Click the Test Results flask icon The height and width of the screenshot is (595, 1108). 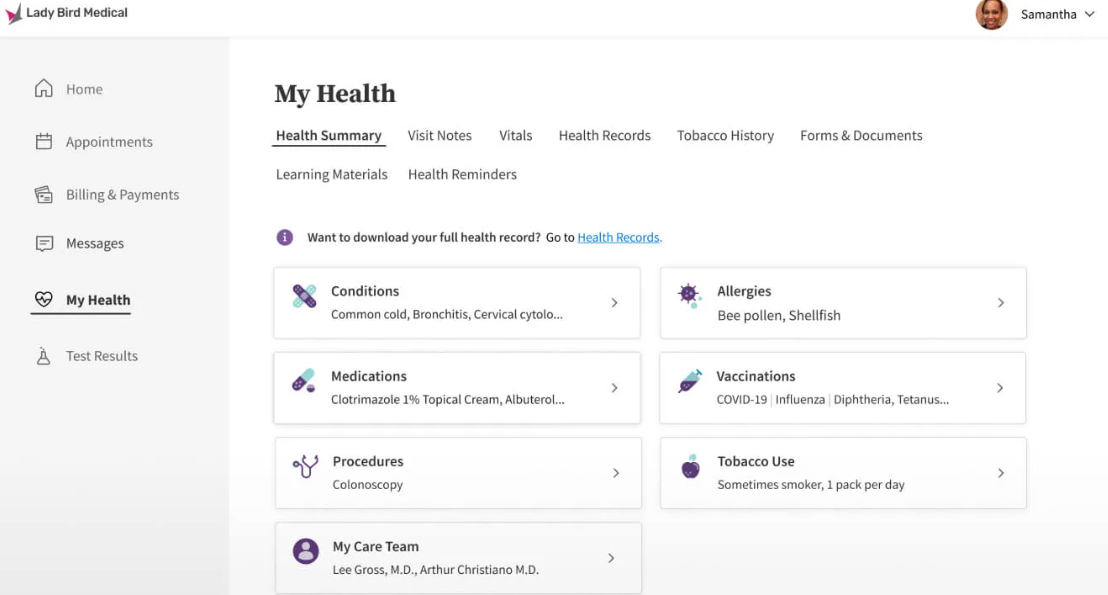click(x=44, y=356)
